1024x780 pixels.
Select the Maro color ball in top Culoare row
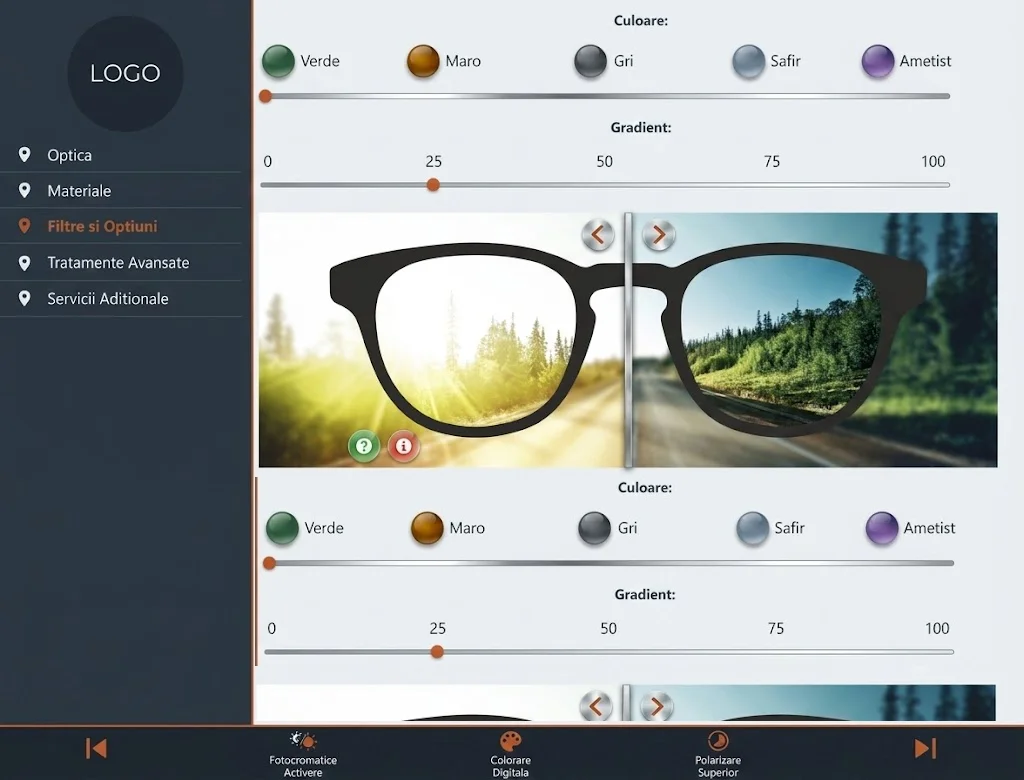pyautogui.click(x=423, y=61)
